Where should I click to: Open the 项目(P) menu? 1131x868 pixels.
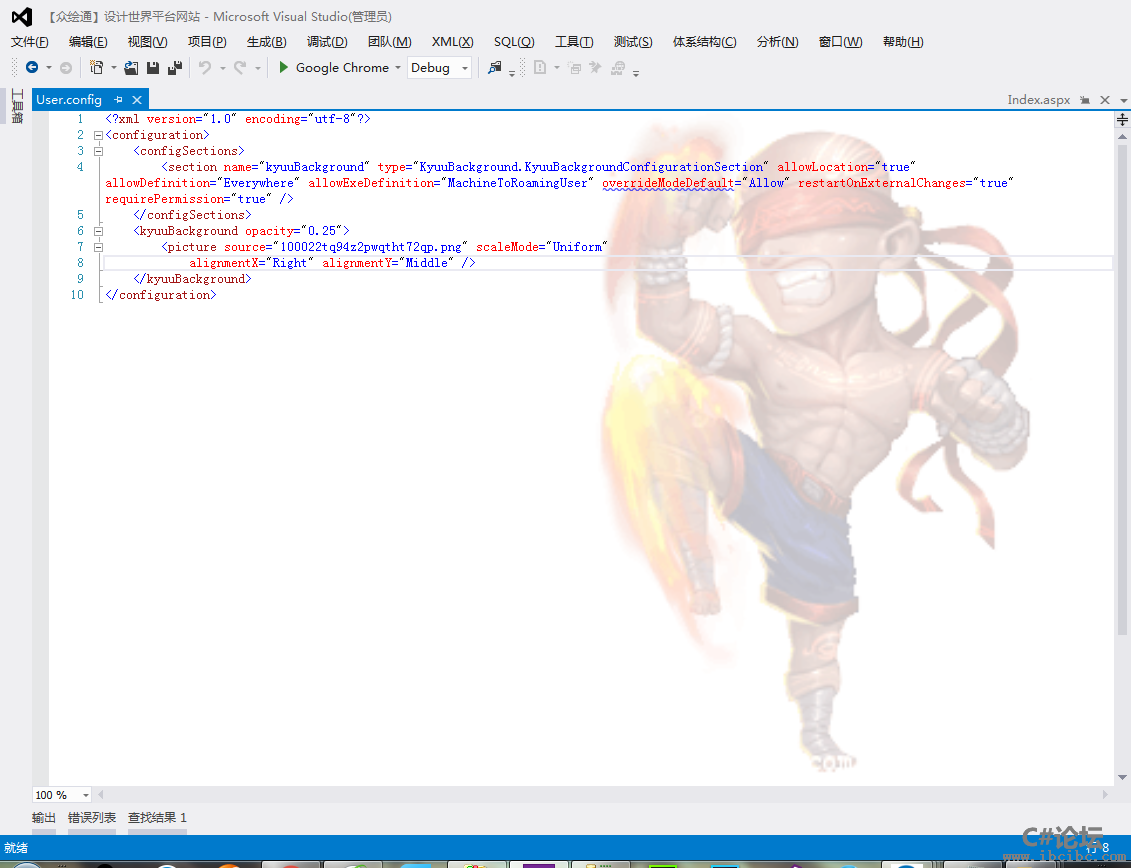point(207,42)
